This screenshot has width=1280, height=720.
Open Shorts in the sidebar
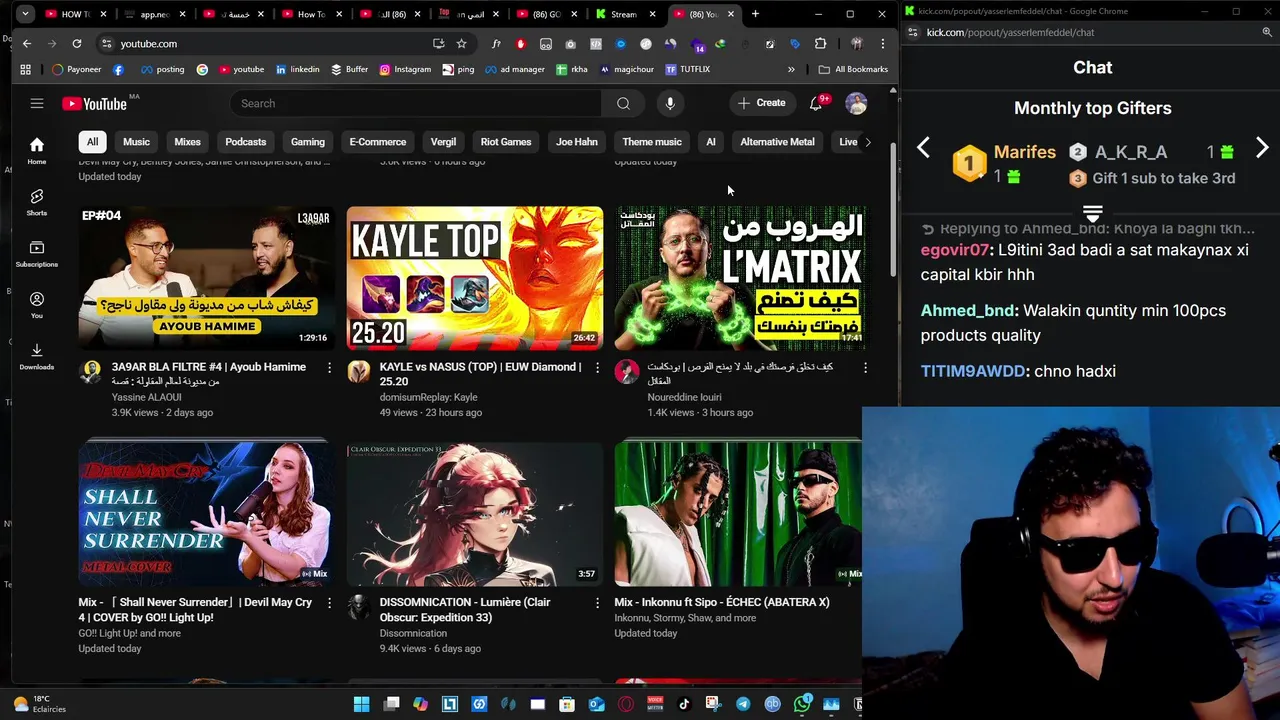(37, 202)
